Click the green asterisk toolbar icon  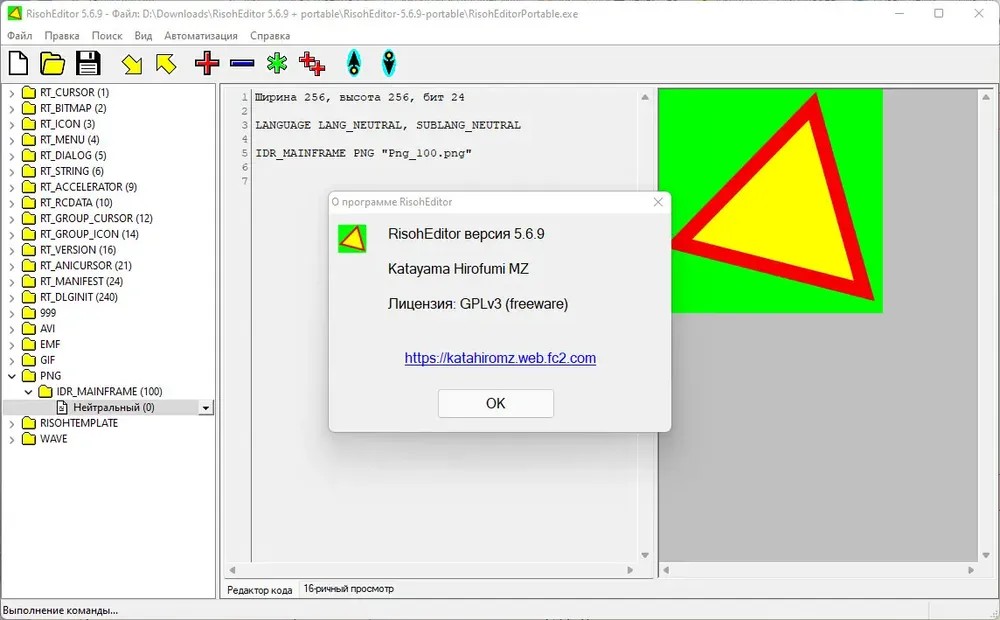[277, 63]
